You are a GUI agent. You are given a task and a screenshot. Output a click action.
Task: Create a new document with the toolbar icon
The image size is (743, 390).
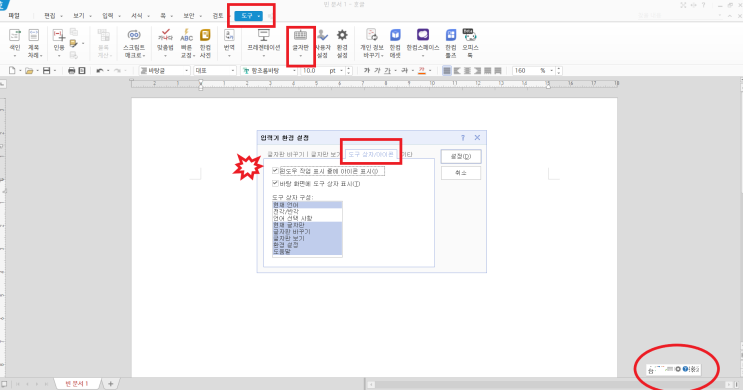coord(12,71)
